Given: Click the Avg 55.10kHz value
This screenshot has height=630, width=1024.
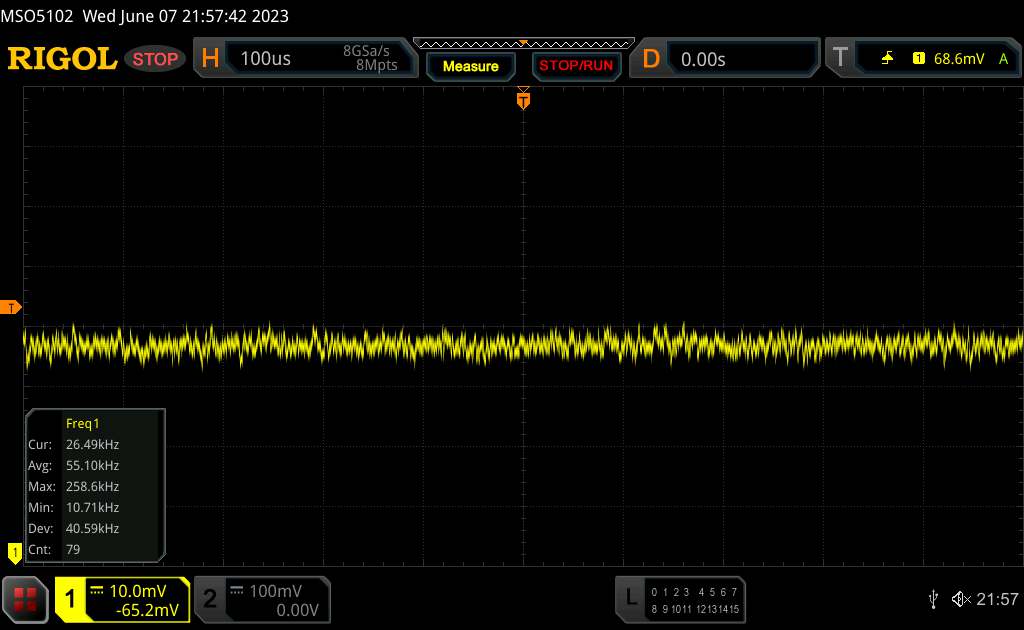Looking at the screenshot, I should (92, 465).
